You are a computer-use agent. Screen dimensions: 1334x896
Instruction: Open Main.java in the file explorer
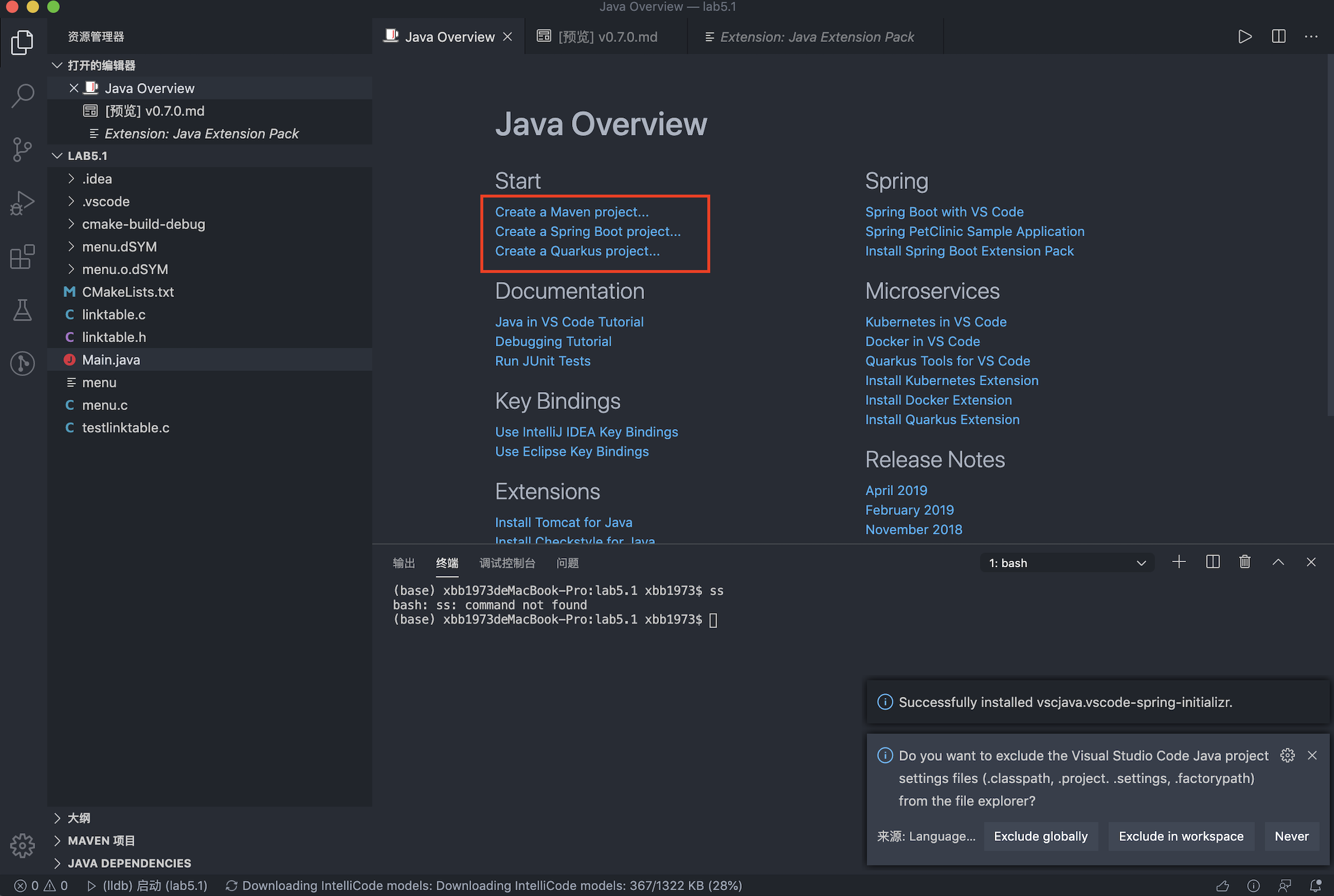(x=111, y=360)
